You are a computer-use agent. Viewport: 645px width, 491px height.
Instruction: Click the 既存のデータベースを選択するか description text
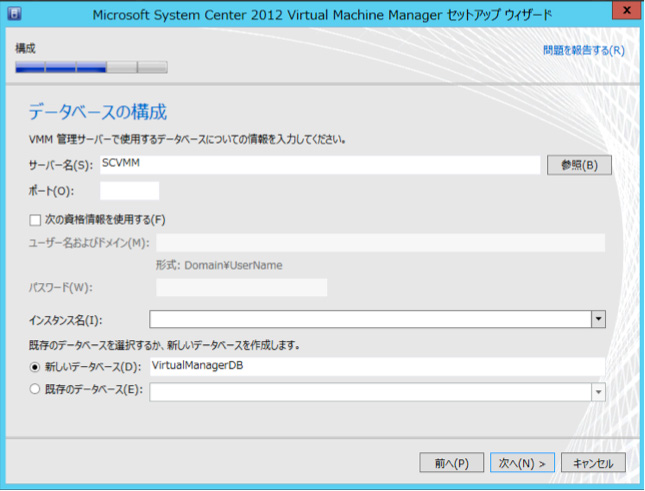(164, 345)
